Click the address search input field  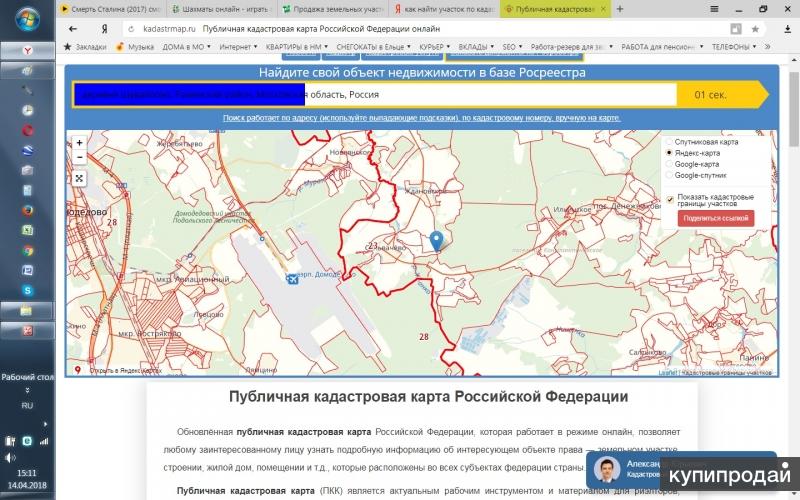(375, 94)
